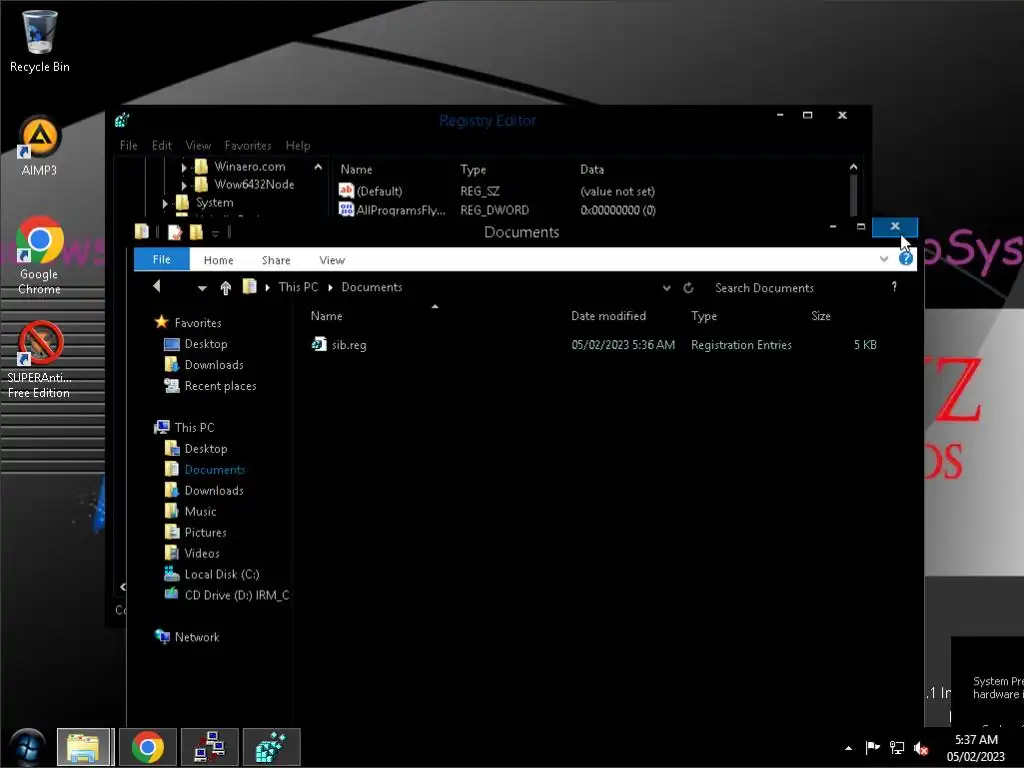Expand the System registry key

tap(165, 204)
